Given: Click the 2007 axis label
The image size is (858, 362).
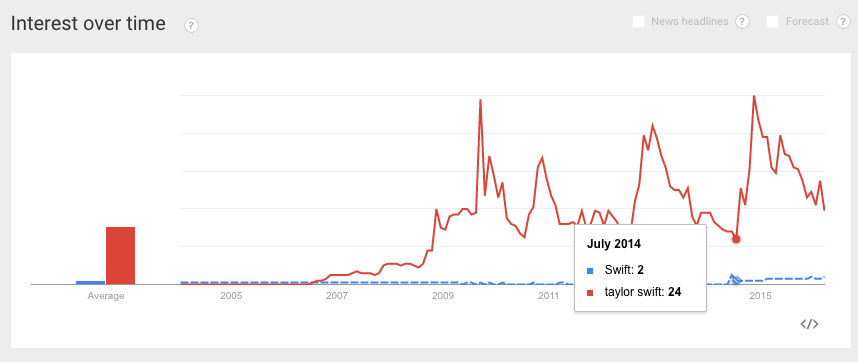Looking at the screenshot, I should tap(337, 296).
